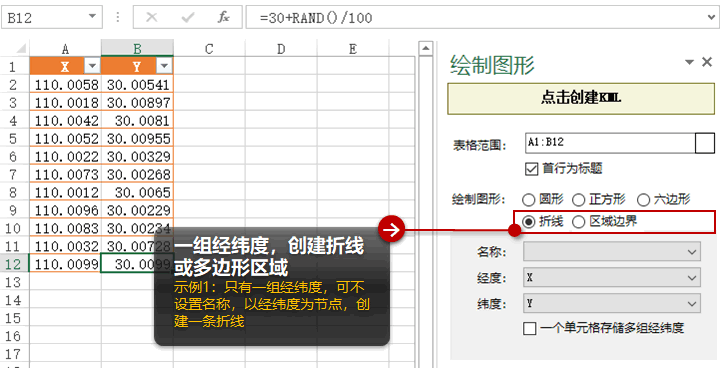Open the X column filter dropdown
Screen dimensions: 720x368
tap(92, 66)
